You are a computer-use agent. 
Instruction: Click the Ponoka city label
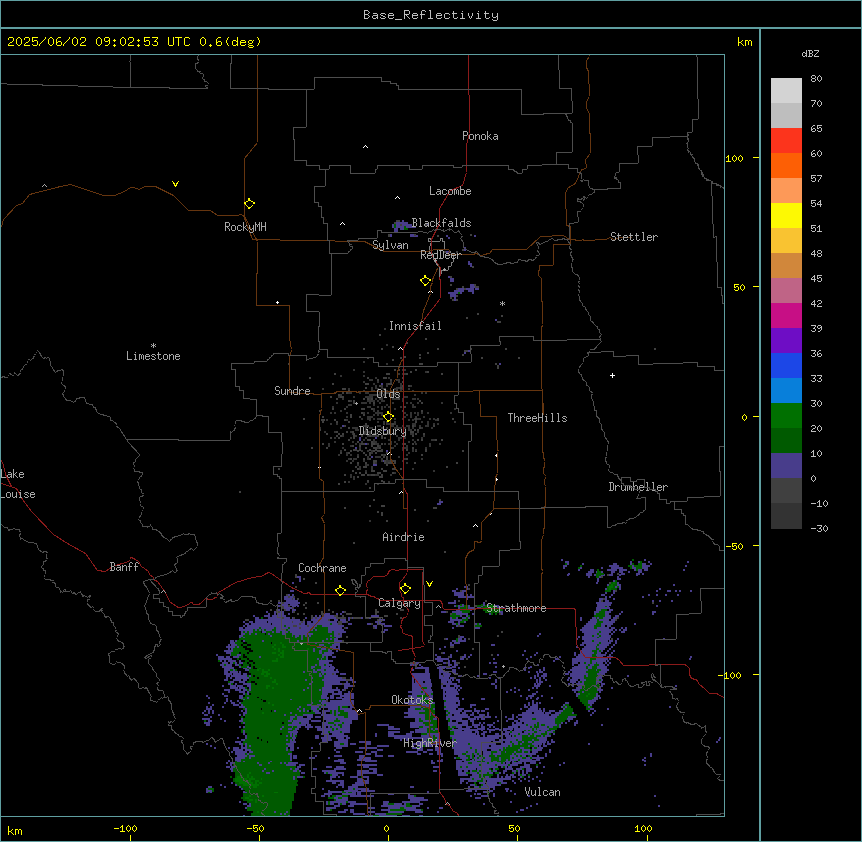[480, 136]
